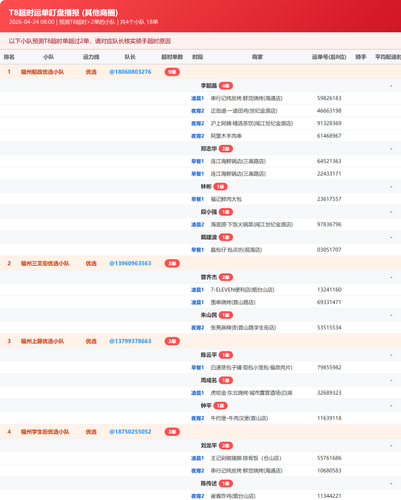Click order number 32689323

[x=329, y=393]
